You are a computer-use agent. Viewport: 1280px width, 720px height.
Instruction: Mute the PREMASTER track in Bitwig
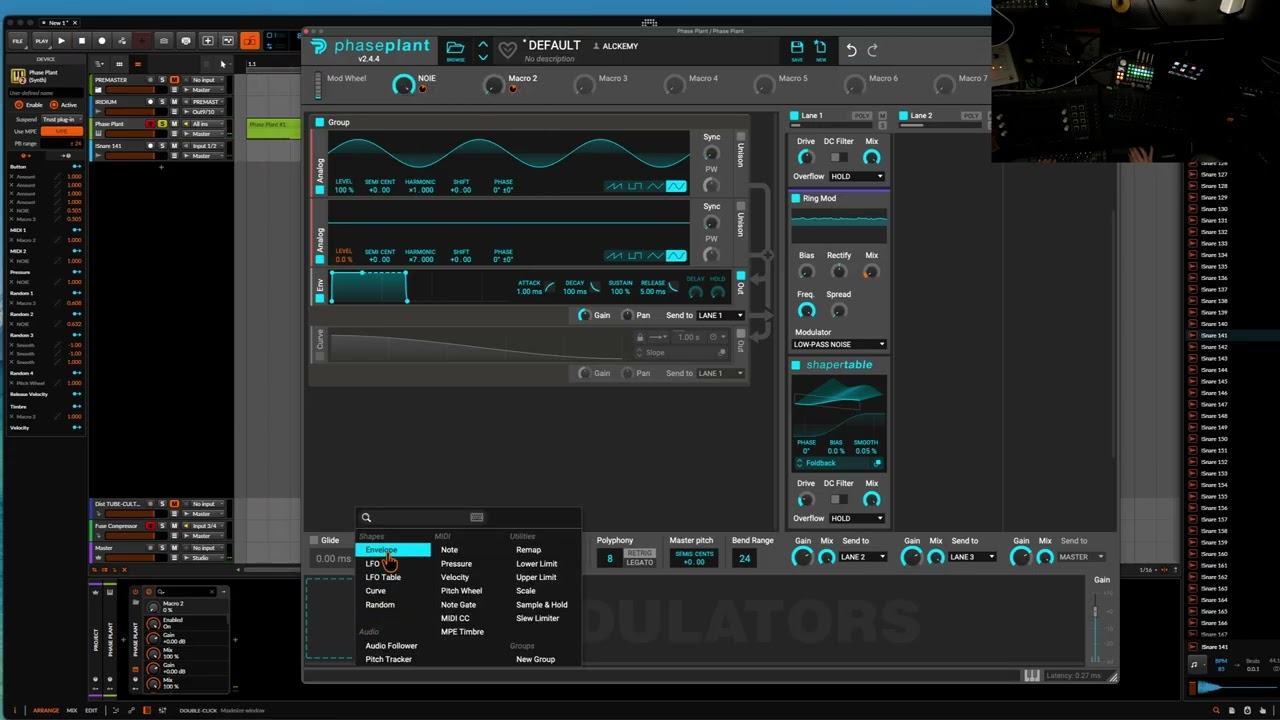[174, 80]
